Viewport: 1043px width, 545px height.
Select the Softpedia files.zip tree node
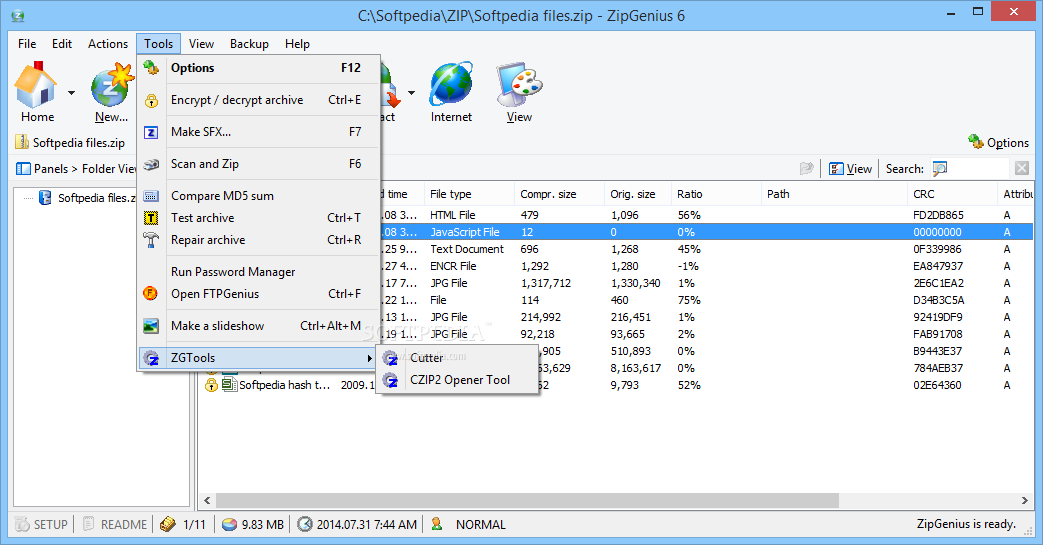(x=96, y=198)
